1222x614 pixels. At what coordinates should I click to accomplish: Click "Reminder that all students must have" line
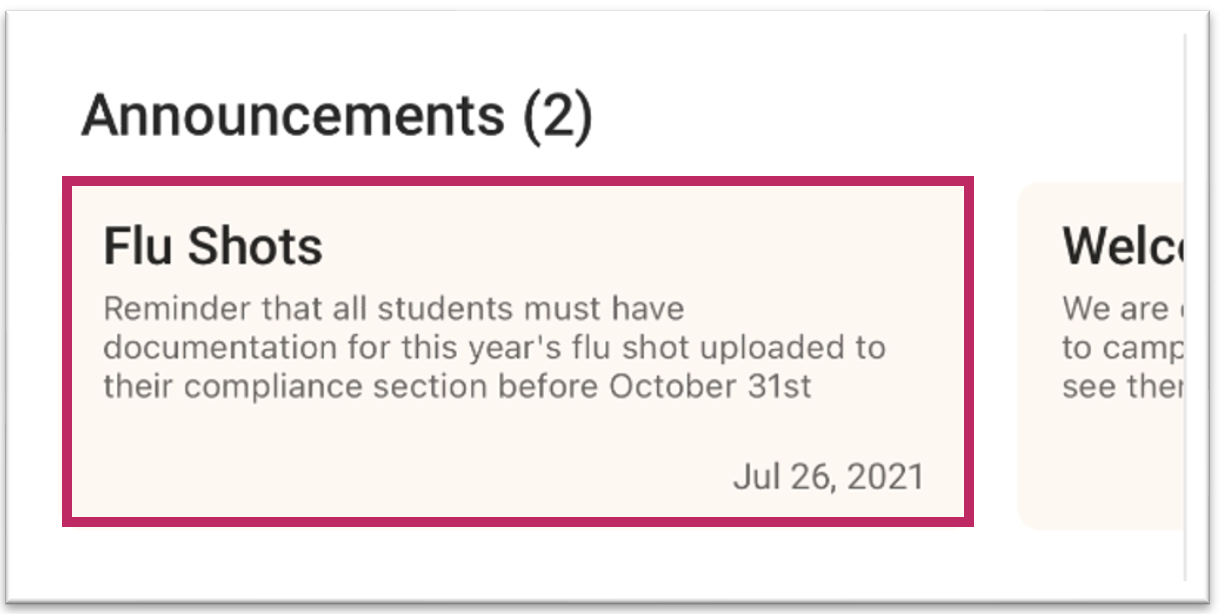pyautogui.click(x=393, y=308)
